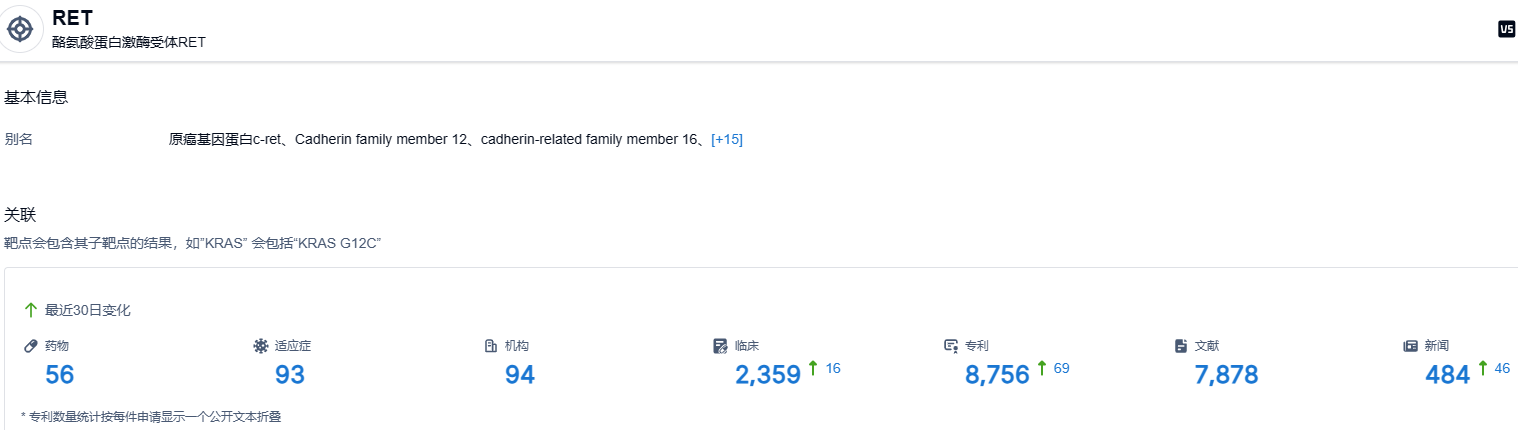1518x430 pixels.
Task: Expand the [+15] additional aliases
Action: click(726, 140)
